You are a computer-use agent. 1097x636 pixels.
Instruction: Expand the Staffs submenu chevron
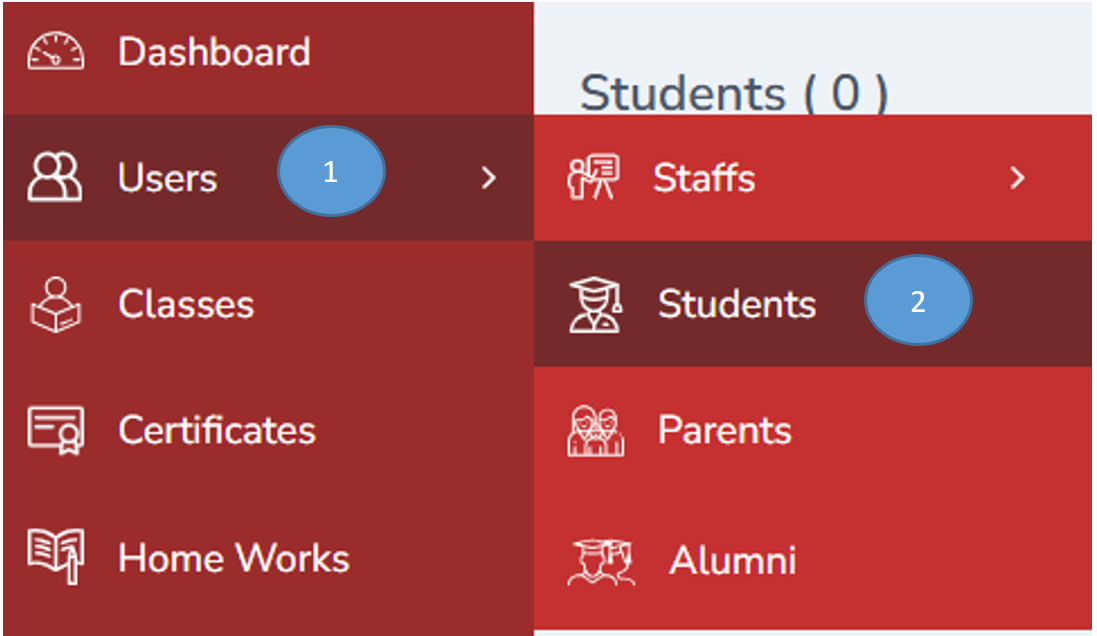(1017, 178)
